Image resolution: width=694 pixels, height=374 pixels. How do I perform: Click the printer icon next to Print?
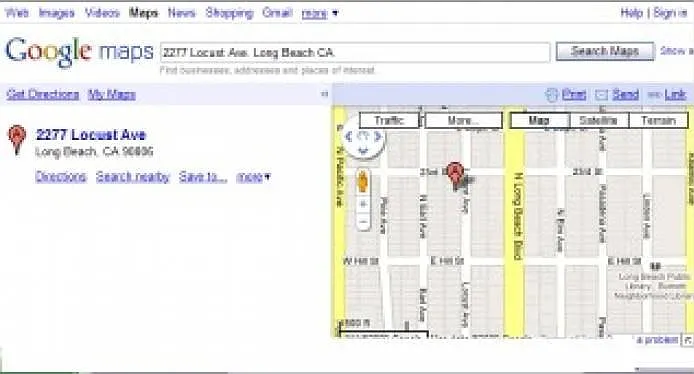[x=551, y=95]
